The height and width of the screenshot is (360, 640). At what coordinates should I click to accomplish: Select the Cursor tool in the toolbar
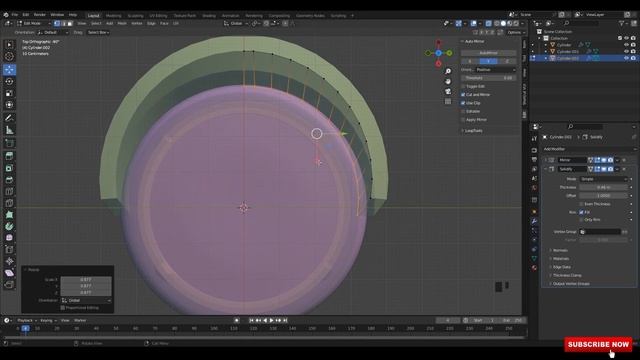point(9,56)
